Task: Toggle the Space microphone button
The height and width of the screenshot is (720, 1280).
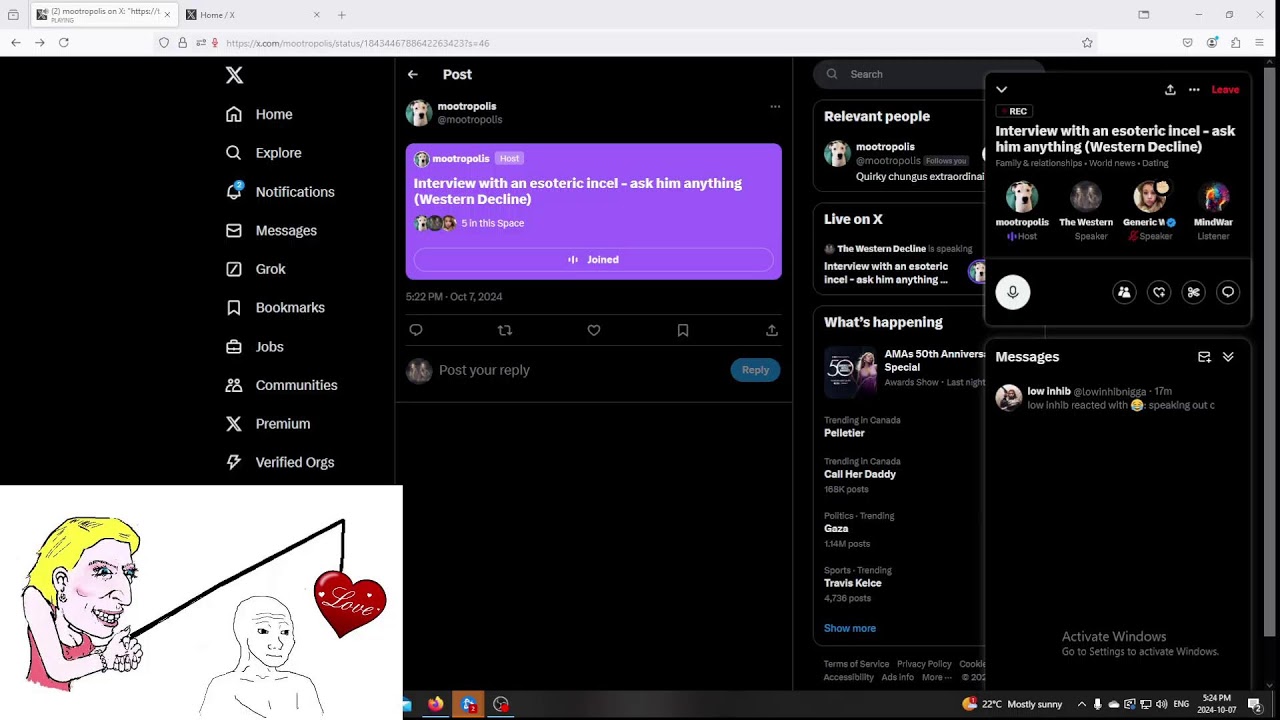Action: pyautogui.click(x=1012, y=292)
